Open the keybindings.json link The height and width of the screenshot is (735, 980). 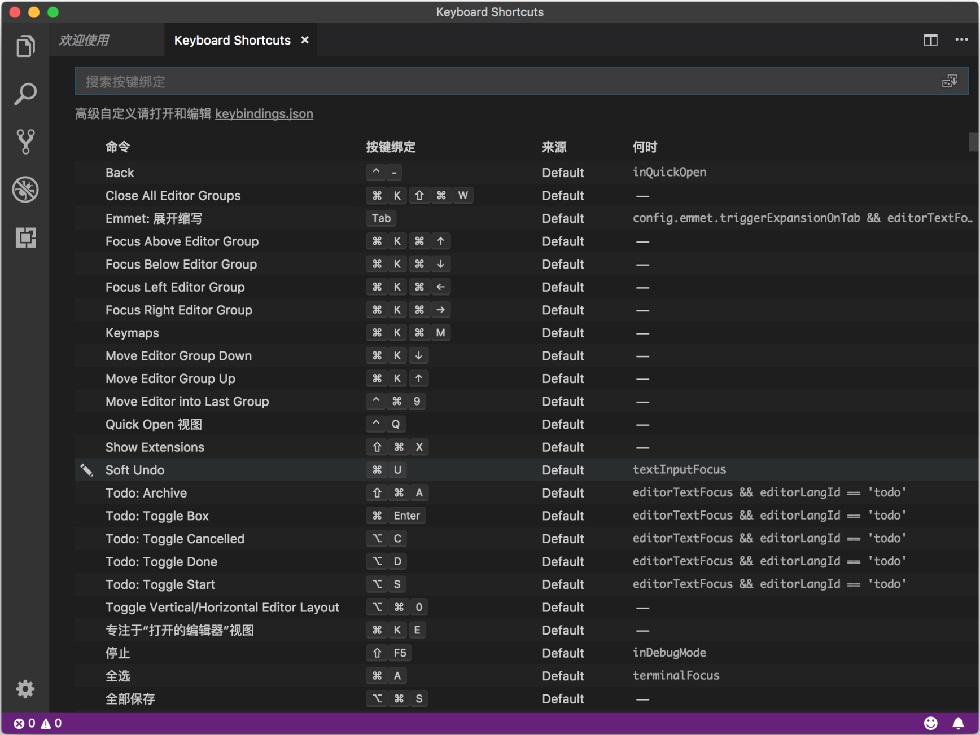[x=264, y=114]
